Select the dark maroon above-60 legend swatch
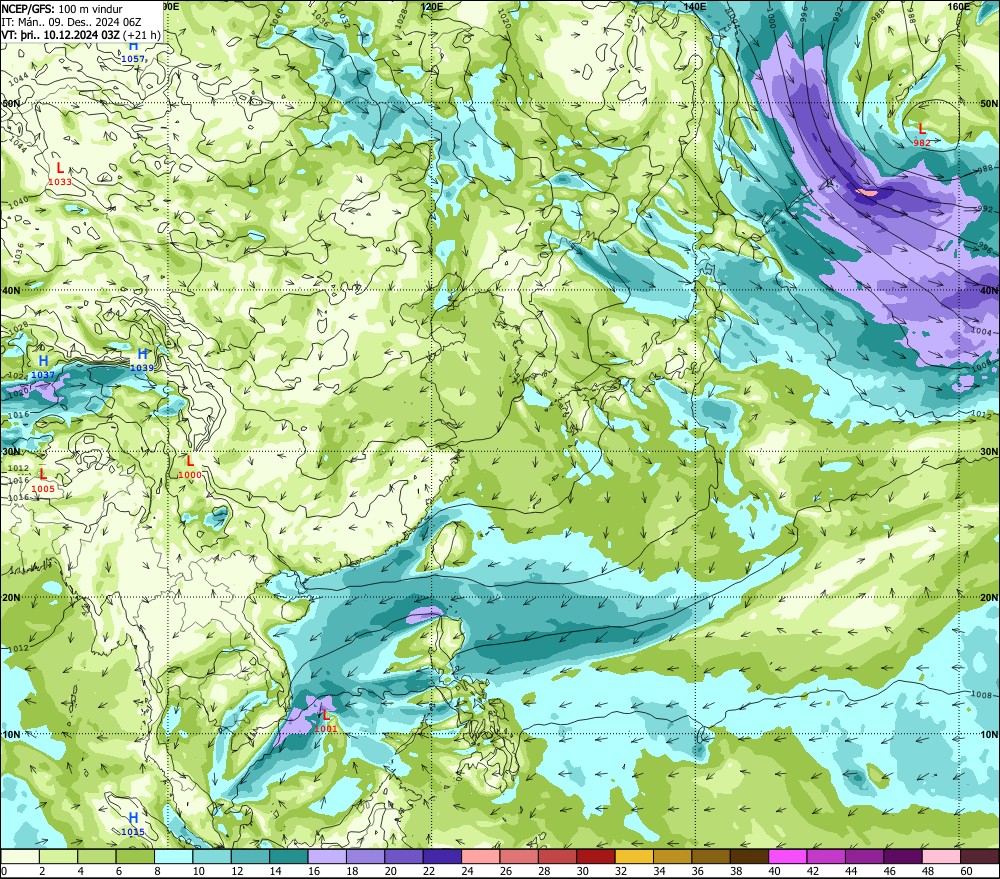This screenshot has height=879, width=1000. tap(980, 856)
